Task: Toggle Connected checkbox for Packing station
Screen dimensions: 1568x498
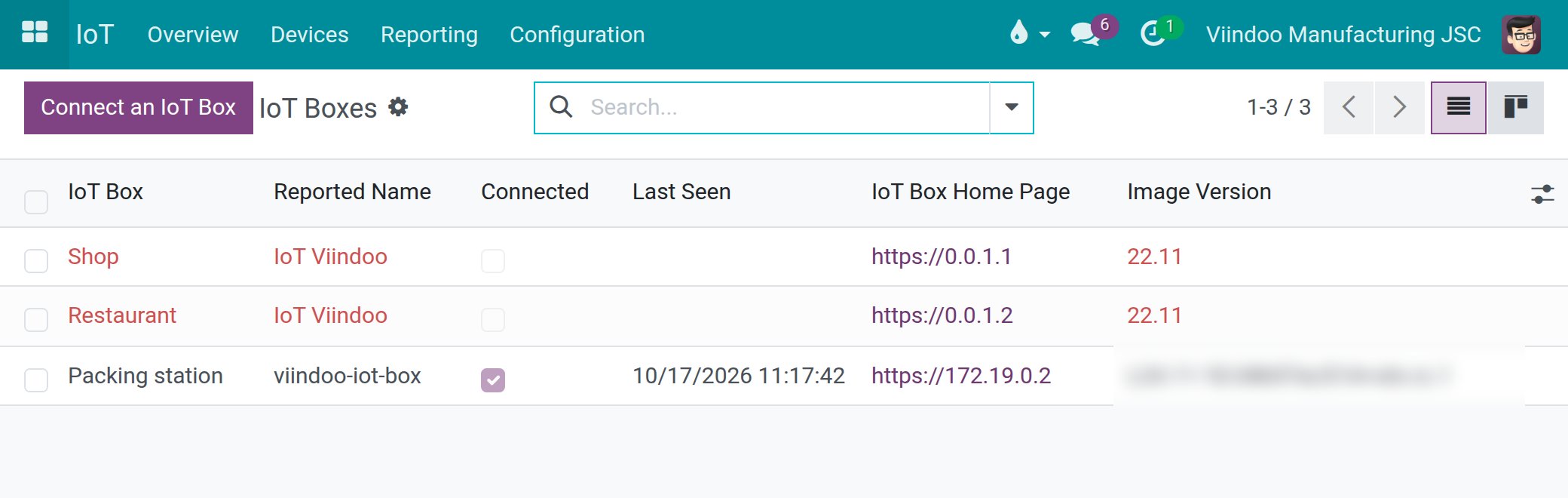Action: (x=493, y=380)
